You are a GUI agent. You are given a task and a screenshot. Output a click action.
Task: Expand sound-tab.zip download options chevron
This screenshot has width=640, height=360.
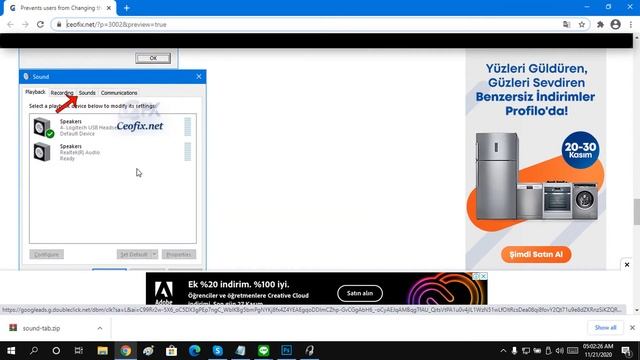100,328
